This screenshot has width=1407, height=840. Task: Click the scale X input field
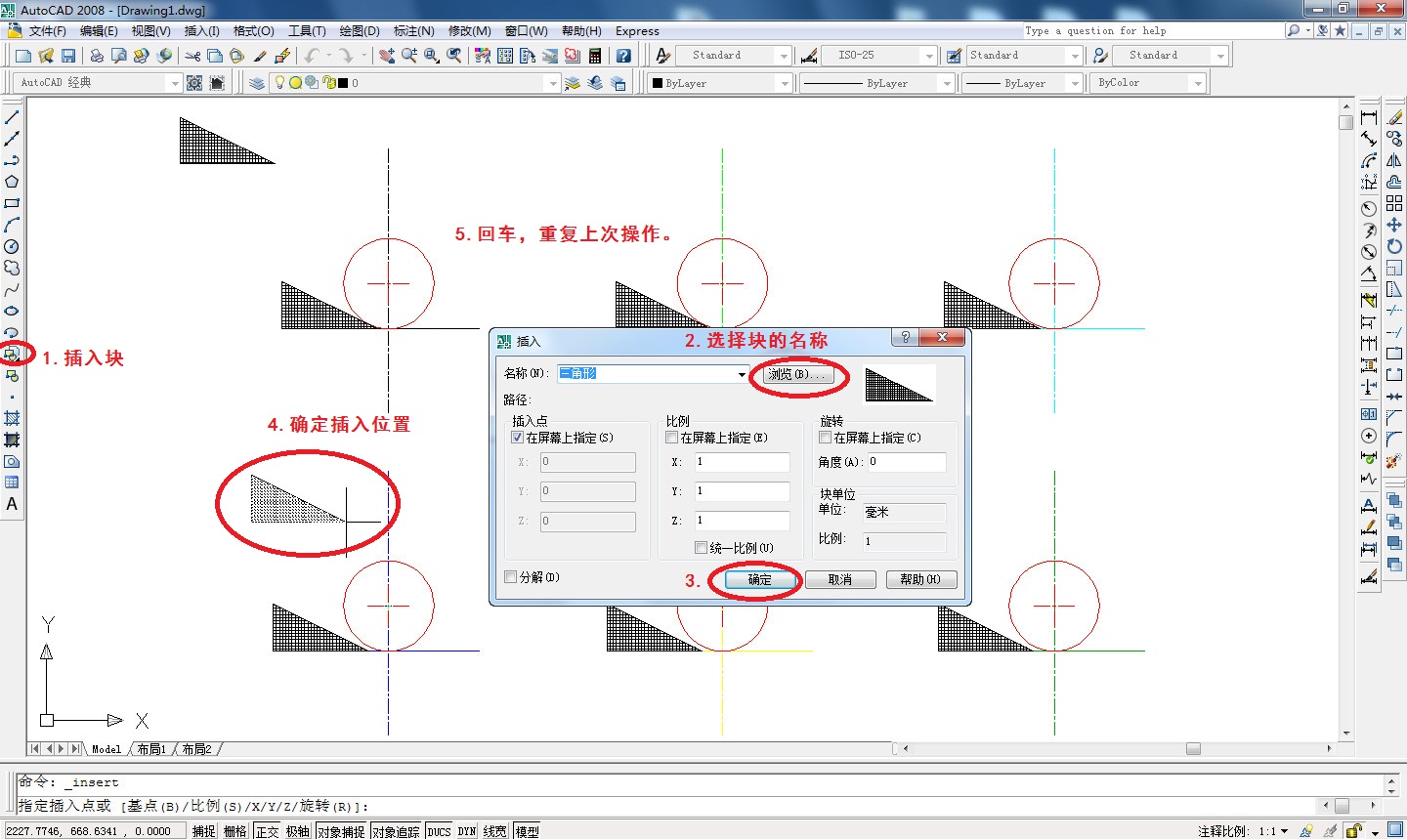coord(743,462)
